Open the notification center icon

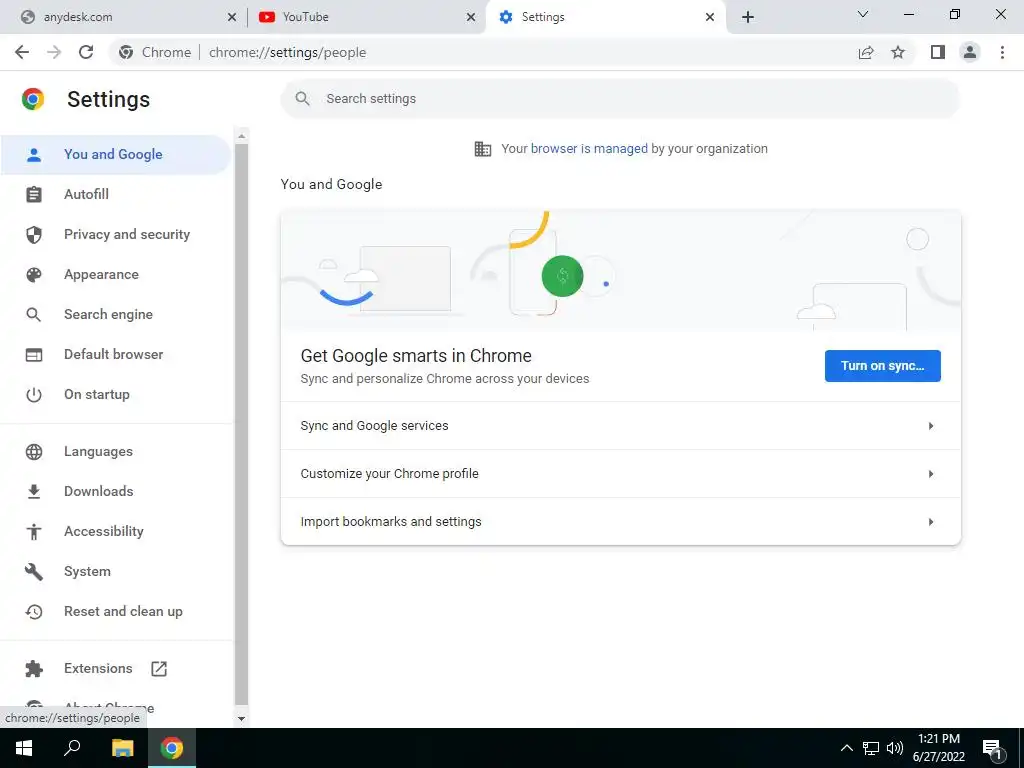pyautogui.click(x=993, y=750)
